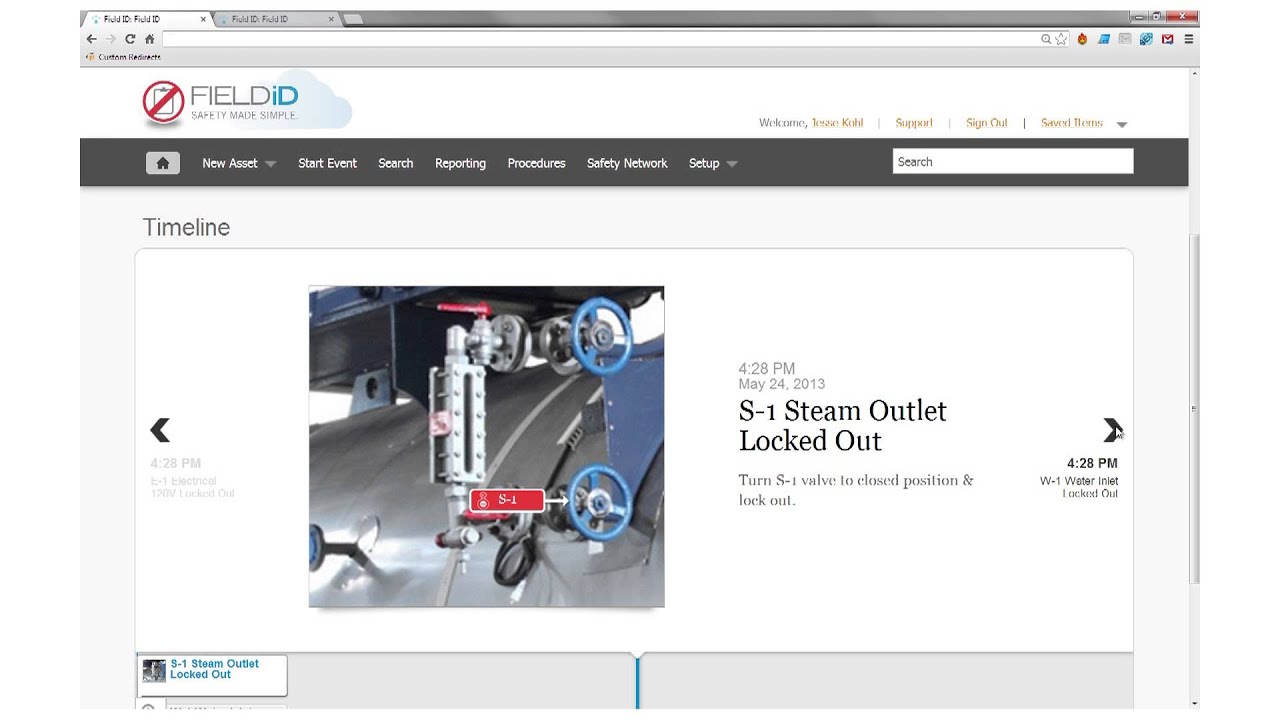
Task: Select S-1 Steam Outlet Locked Out timeline marker
Action: (x=213, y=675)
